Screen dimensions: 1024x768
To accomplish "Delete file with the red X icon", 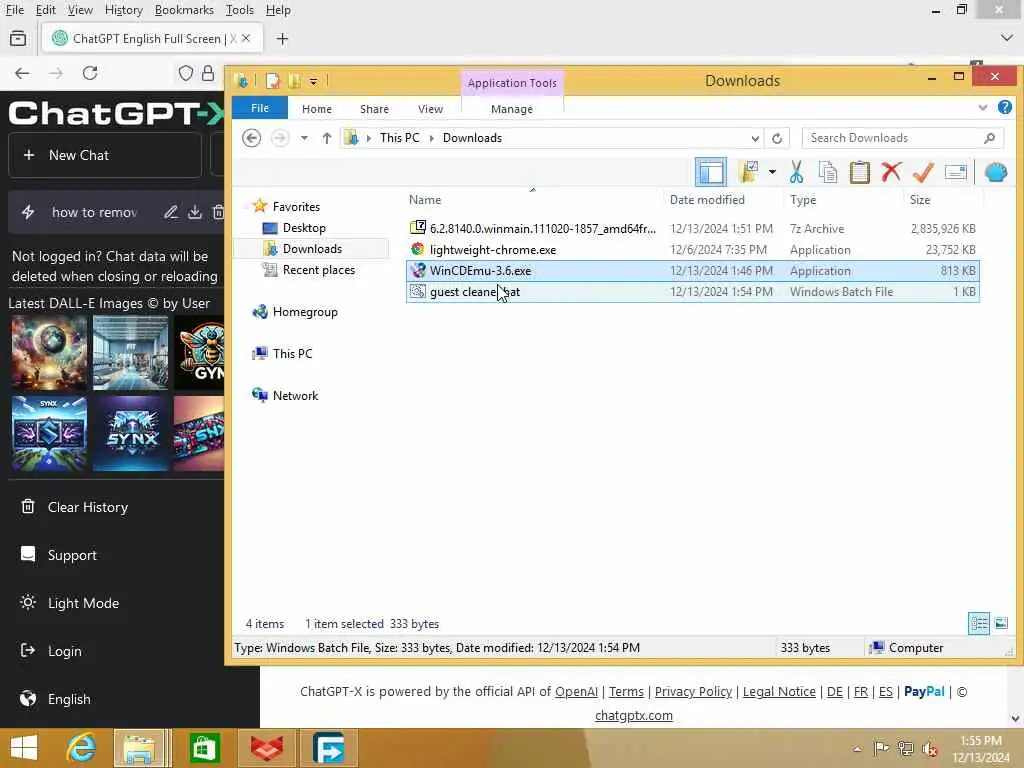I will pos(891,172).
